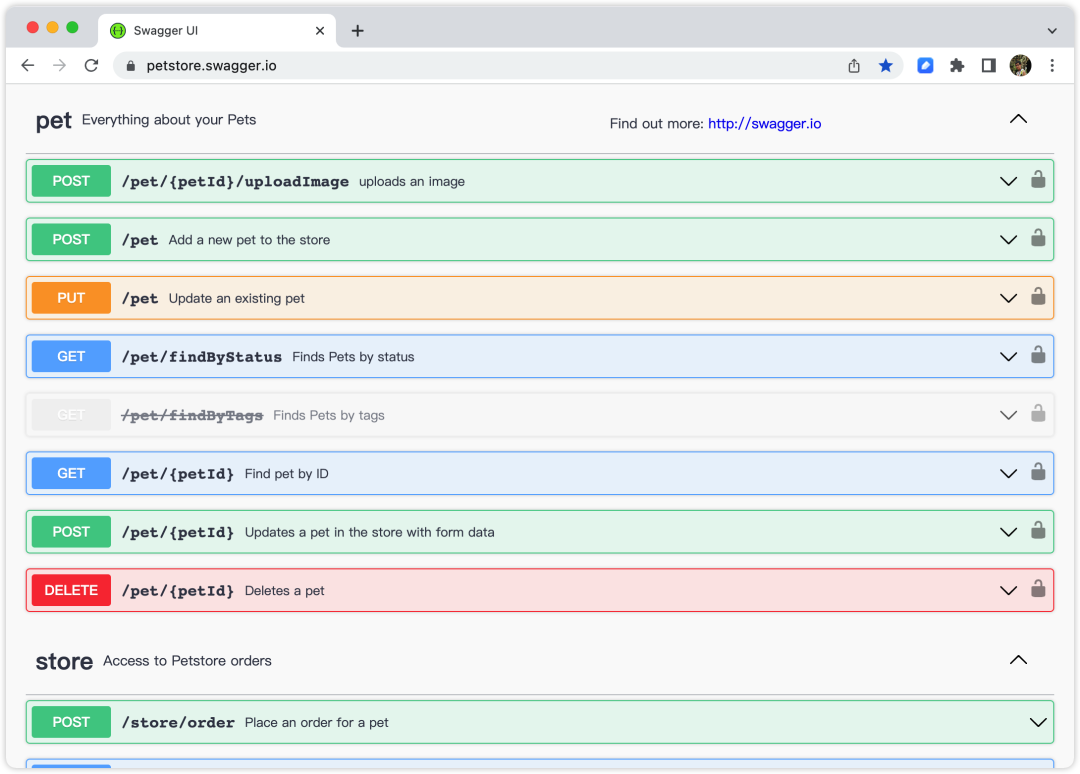Go back with the browser back arrow
This screenshot has width=1080, height=774.
tap(28, 65)
